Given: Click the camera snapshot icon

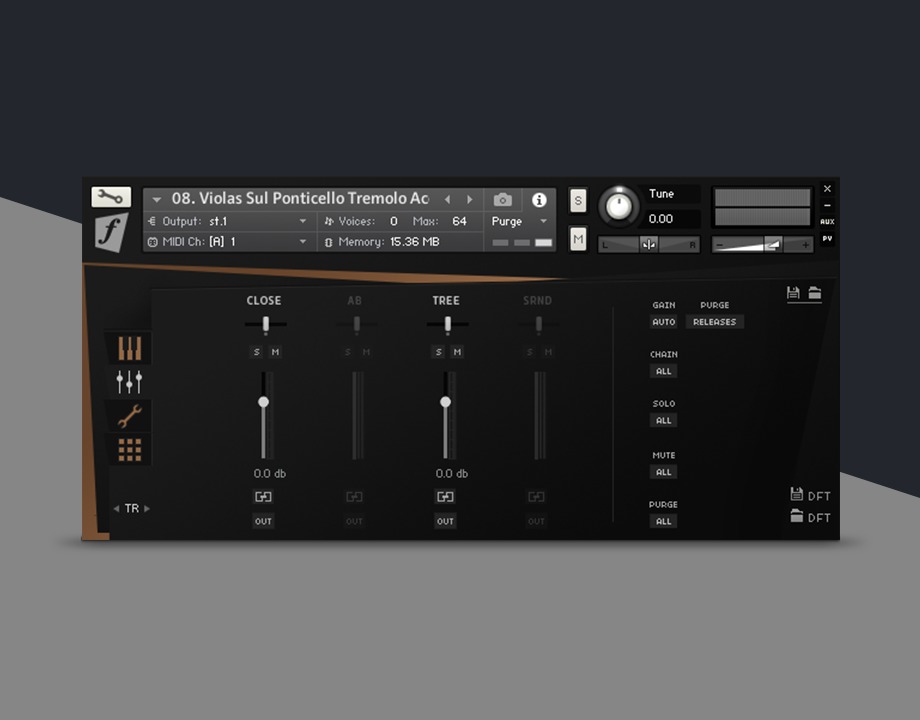Looking at the screenshot, I should click(502, 200).
